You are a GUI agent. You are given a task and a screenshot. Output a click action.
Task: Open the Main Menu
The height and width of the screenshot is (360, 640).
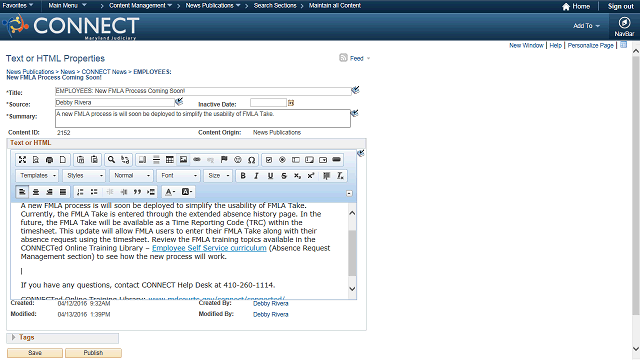(x=67, y=6)
